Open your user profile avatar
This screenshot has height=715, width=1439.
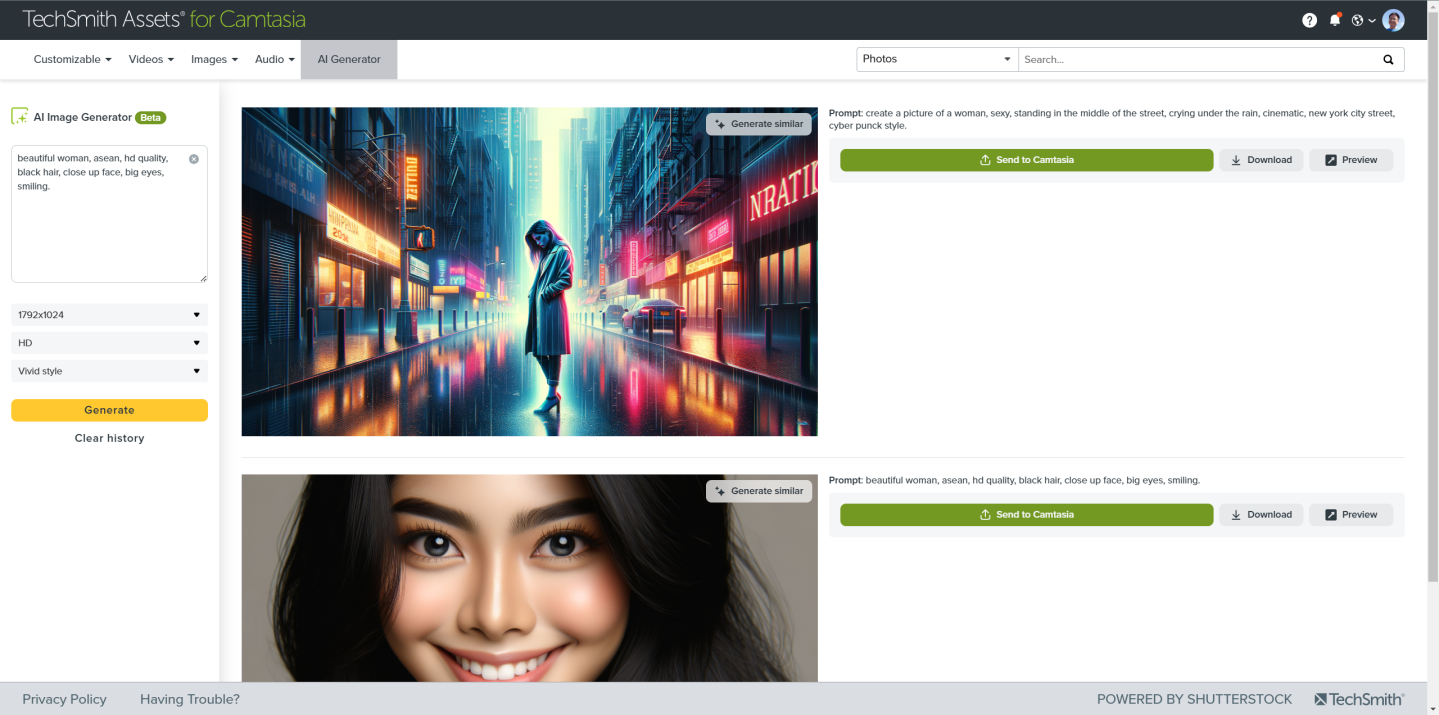1393,20
